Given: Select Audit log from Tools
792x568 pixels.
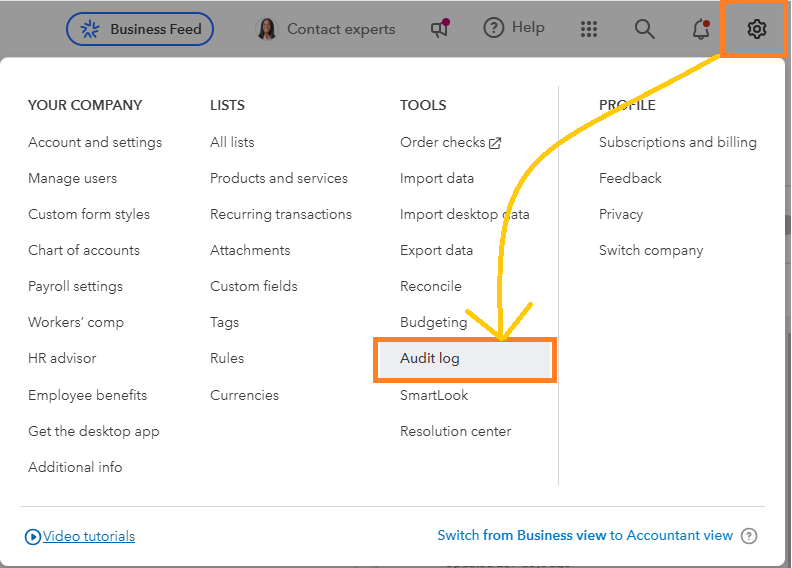Looking at the screenshot, I should coord(430,358).
